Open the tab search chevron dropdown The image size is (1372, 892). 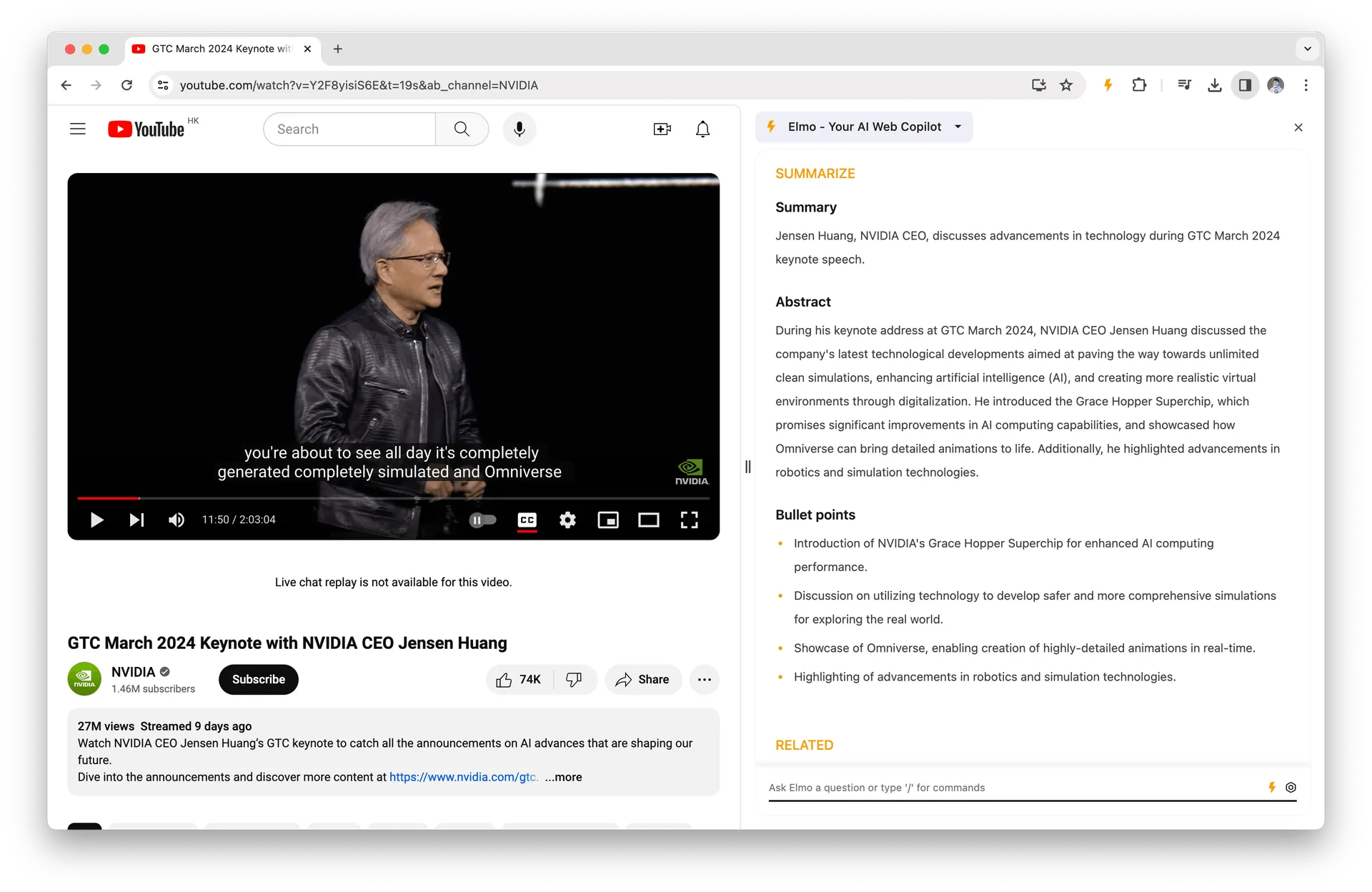[1307, 49]
